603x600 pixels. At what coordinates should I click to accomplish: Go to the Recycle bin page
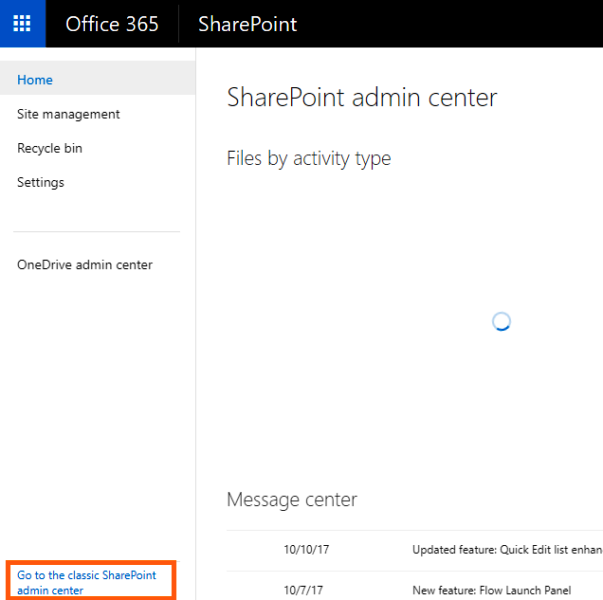(x=50, y=148)
